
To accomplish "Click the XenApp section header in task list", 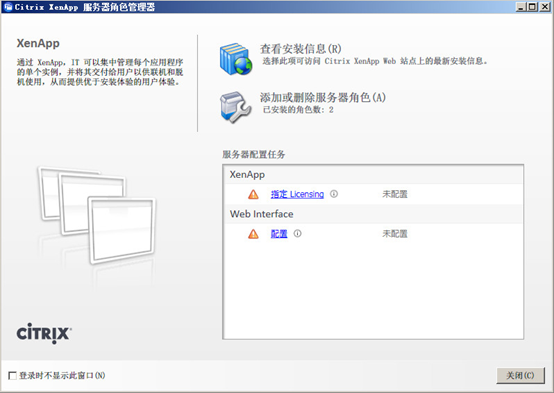I will click(373, 175).
